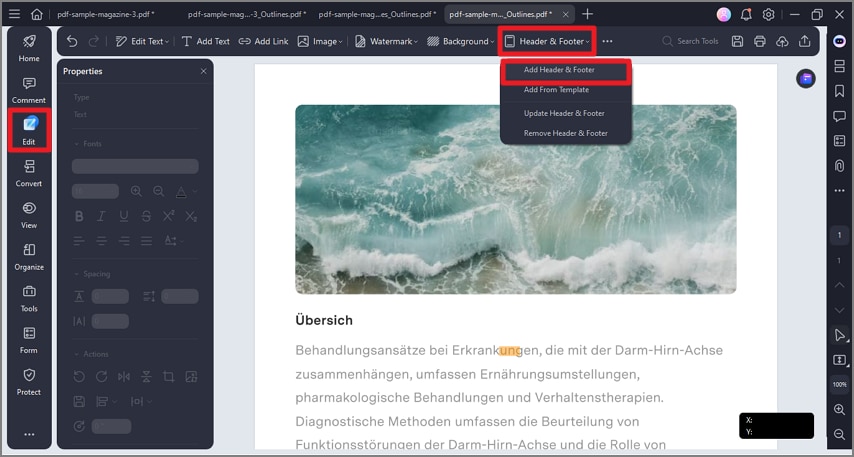Select the Add Text tool
The height and width of the screenshot is (457, 854).
pos(205,41)
